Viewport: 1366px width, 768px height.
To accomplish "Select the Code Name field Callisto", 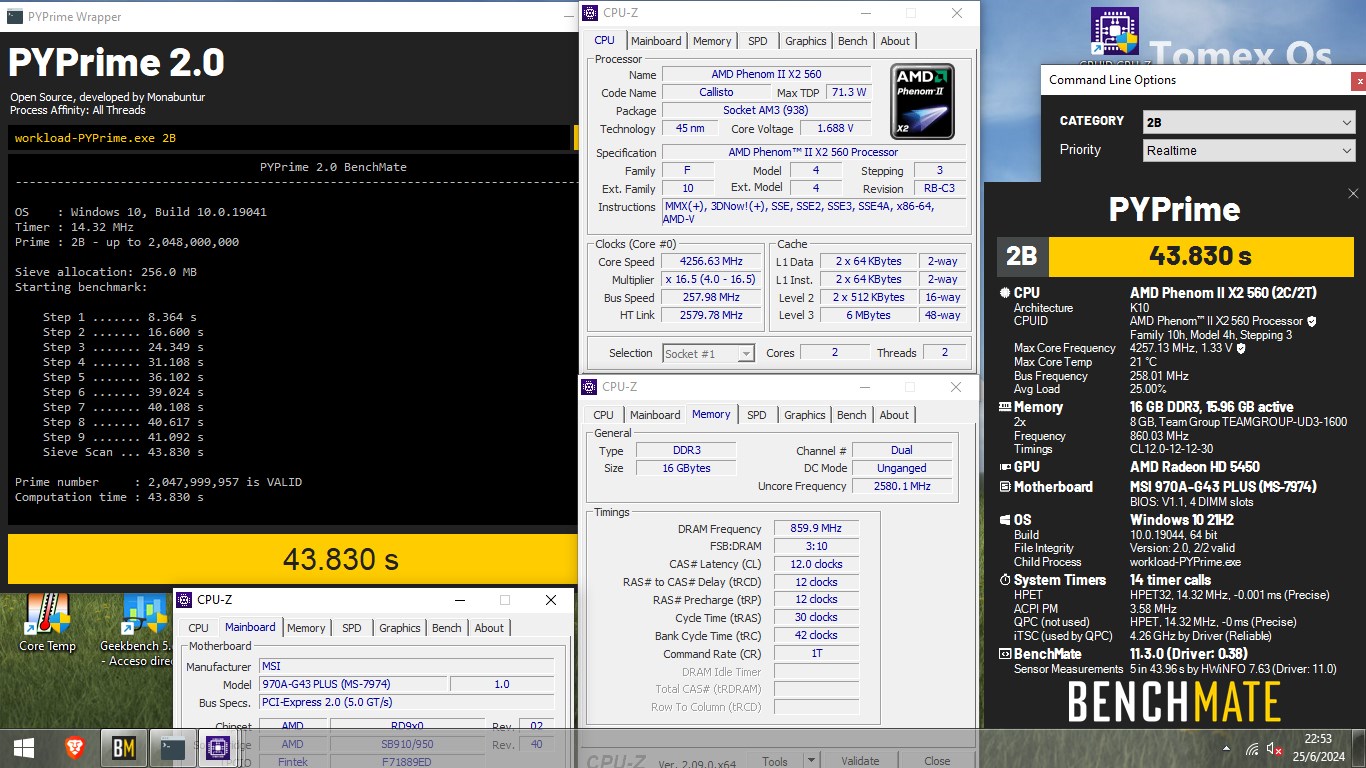I will 716,93.
